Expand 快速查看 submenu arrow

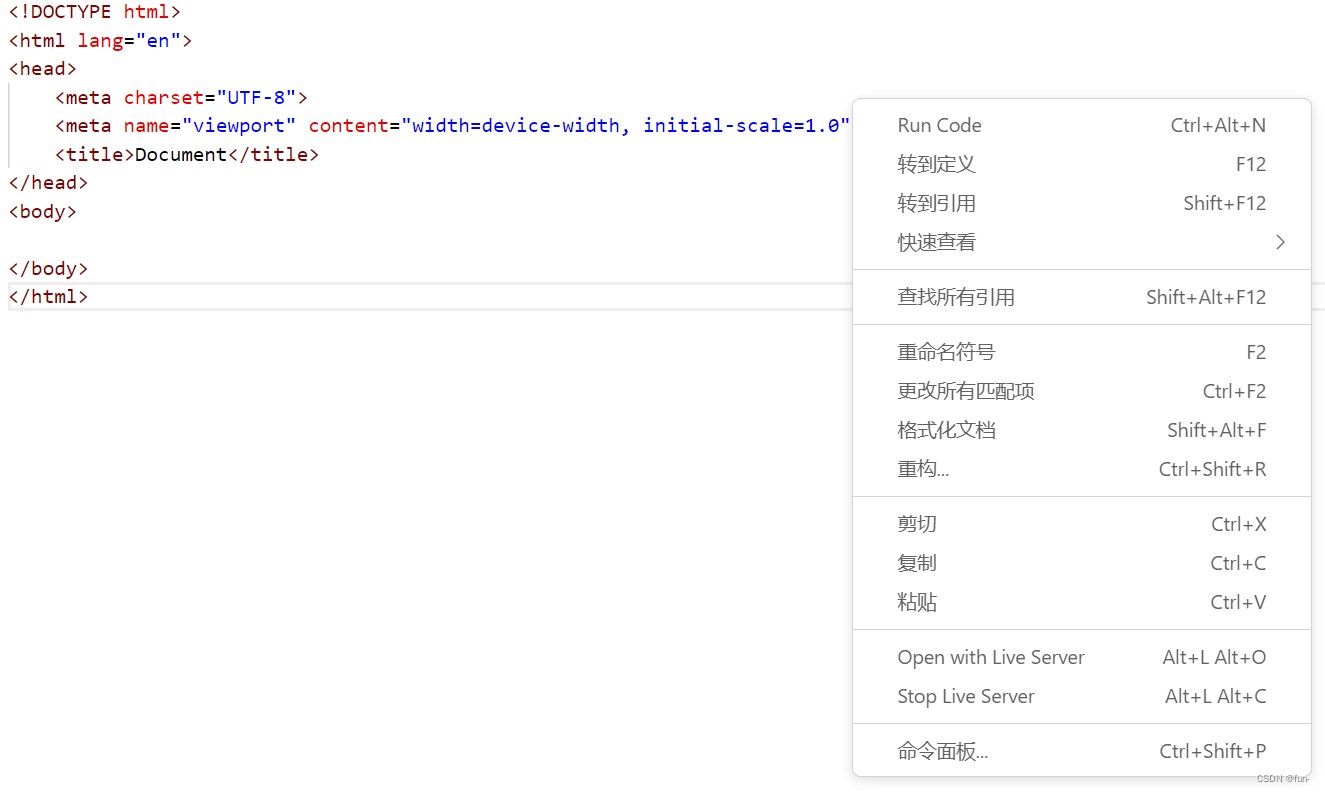(1280, 242)
